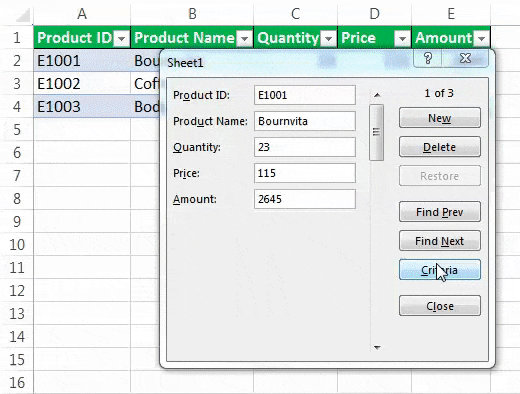Click the form scrollbar thumb
The height and width of the screenshot is (394, 520).
tap(377, 132)
